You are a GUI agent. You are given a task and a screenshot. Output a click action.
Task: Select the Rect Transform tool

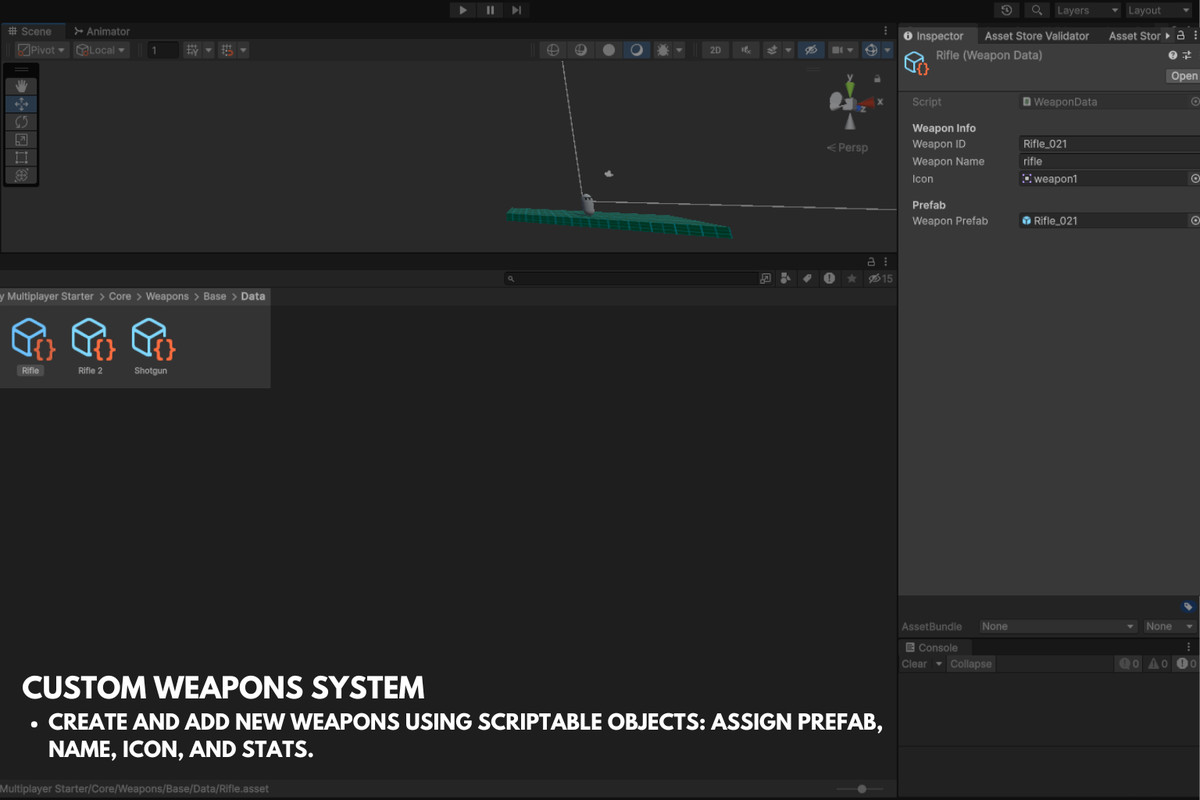point(20,157)
